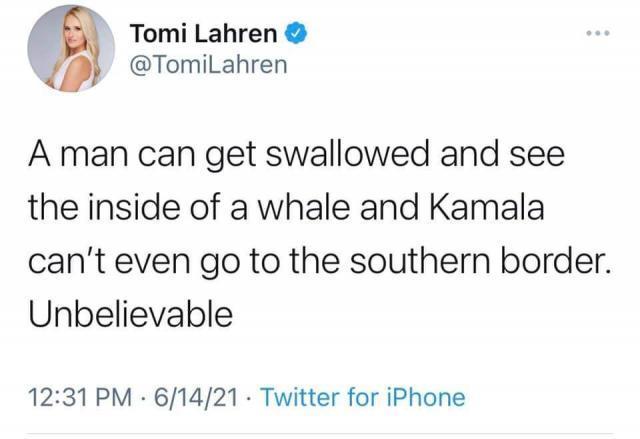Open the @TomiLahren handle link
The image size is (640, 439).
208,65
